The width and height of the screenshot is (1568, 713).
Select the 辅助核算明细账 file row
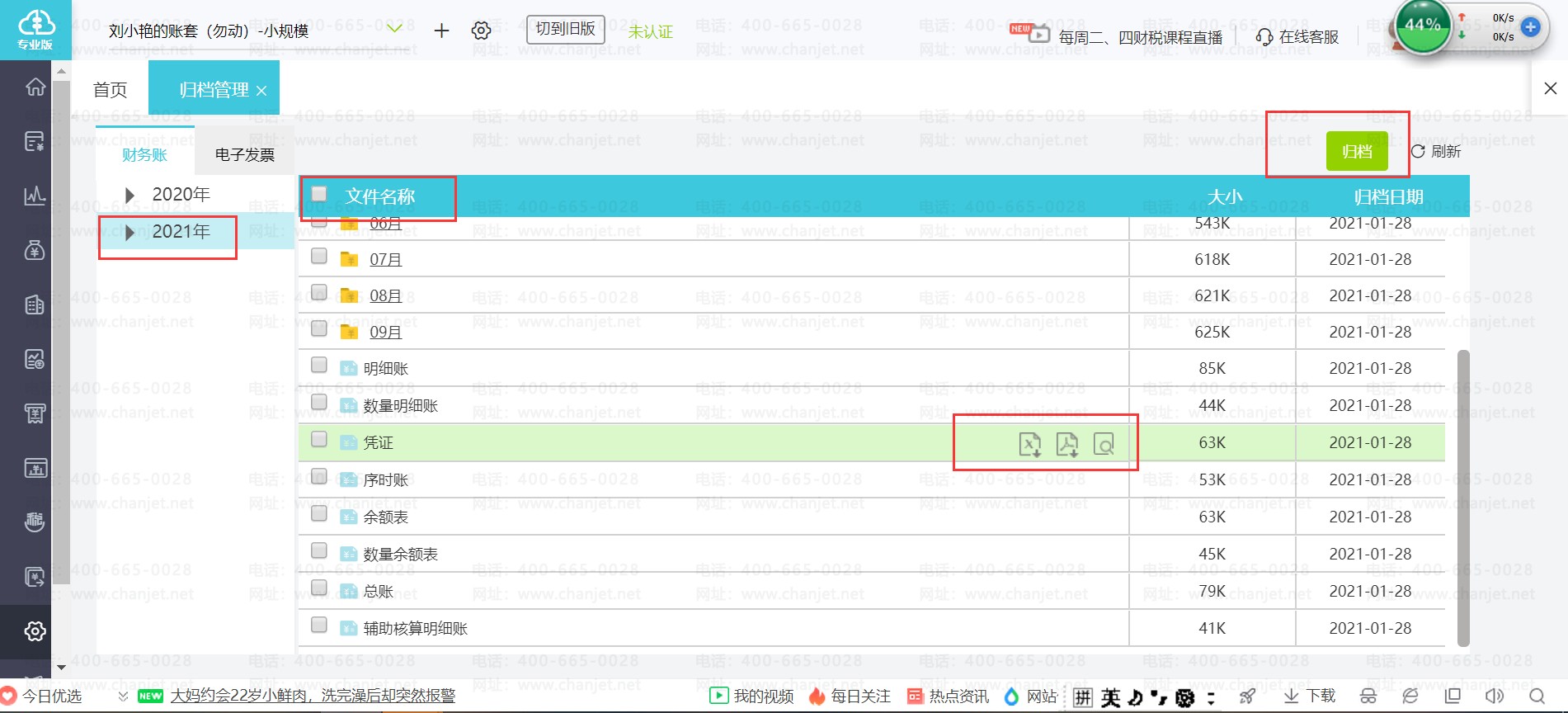click(x=872, y=628)
